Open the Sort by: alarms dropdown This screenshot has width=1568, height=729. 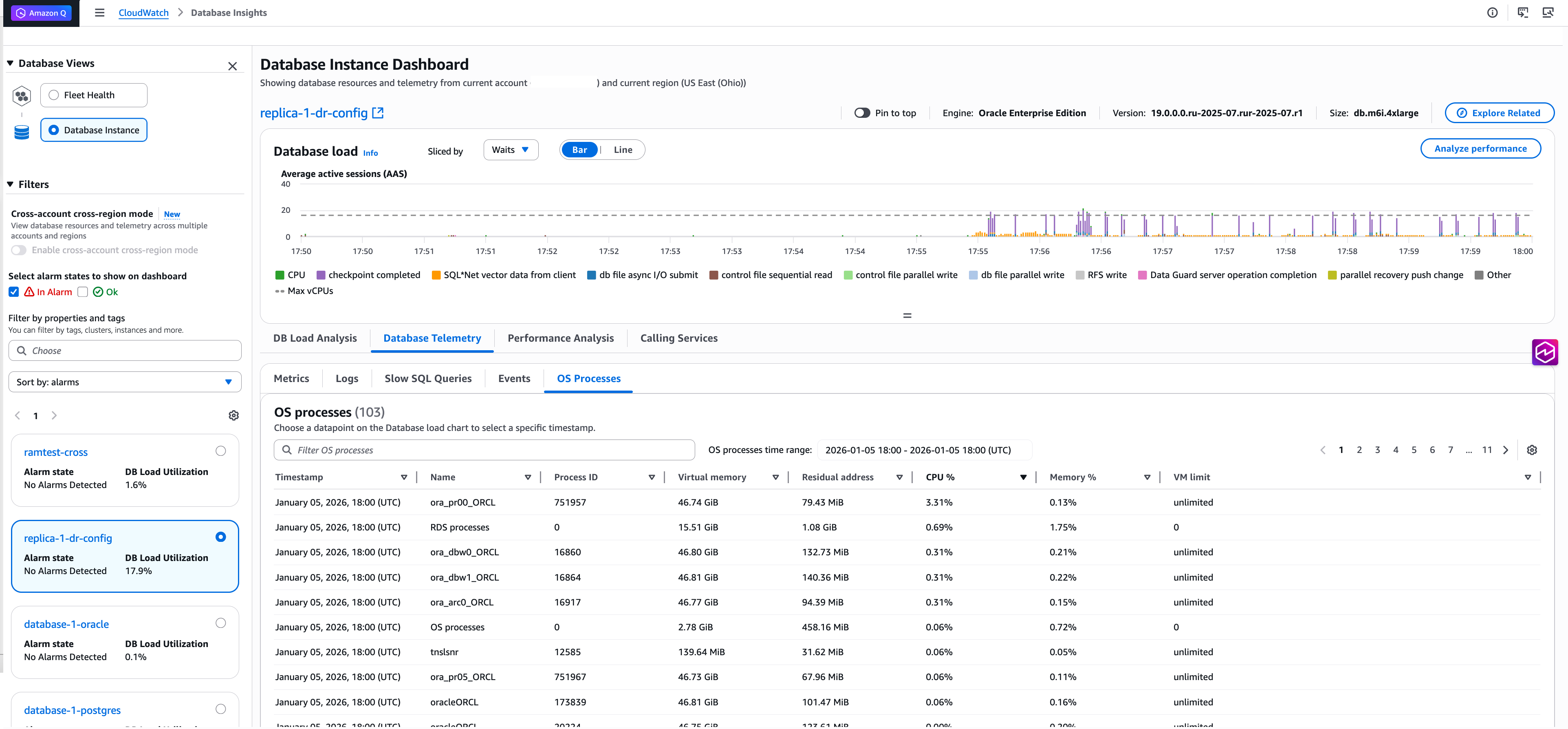[x=125, y=382]
